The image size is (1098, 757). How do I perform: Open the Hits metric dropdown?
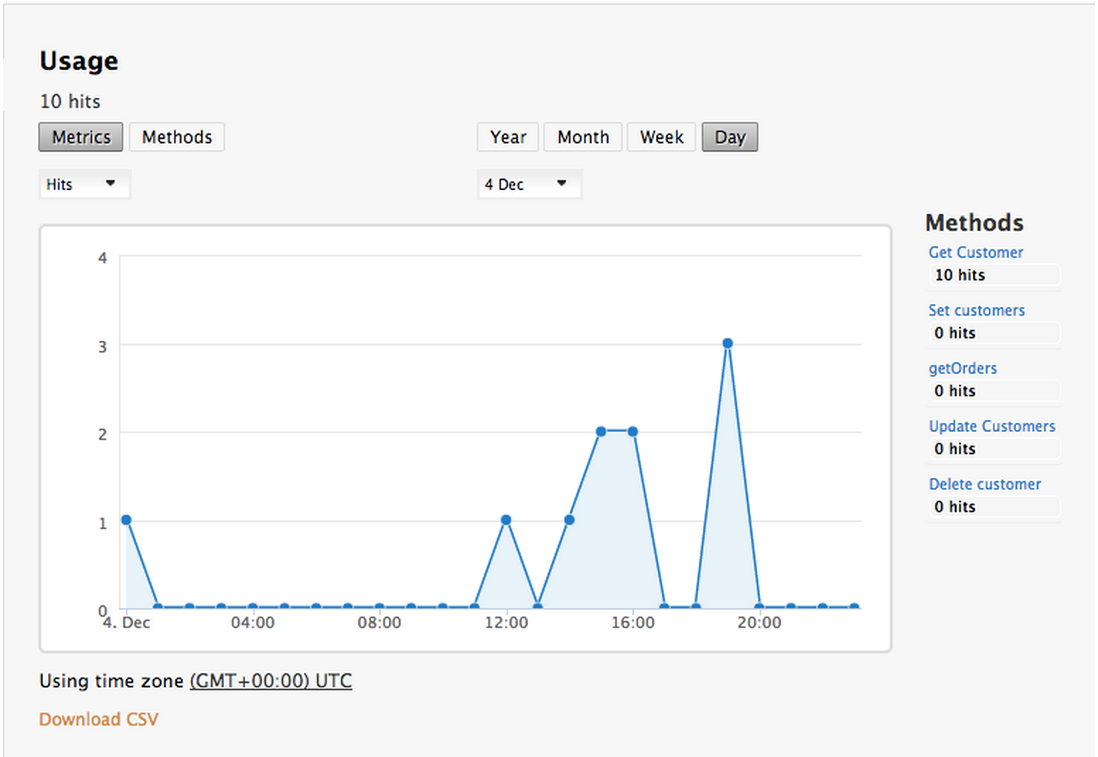[84, 184]
